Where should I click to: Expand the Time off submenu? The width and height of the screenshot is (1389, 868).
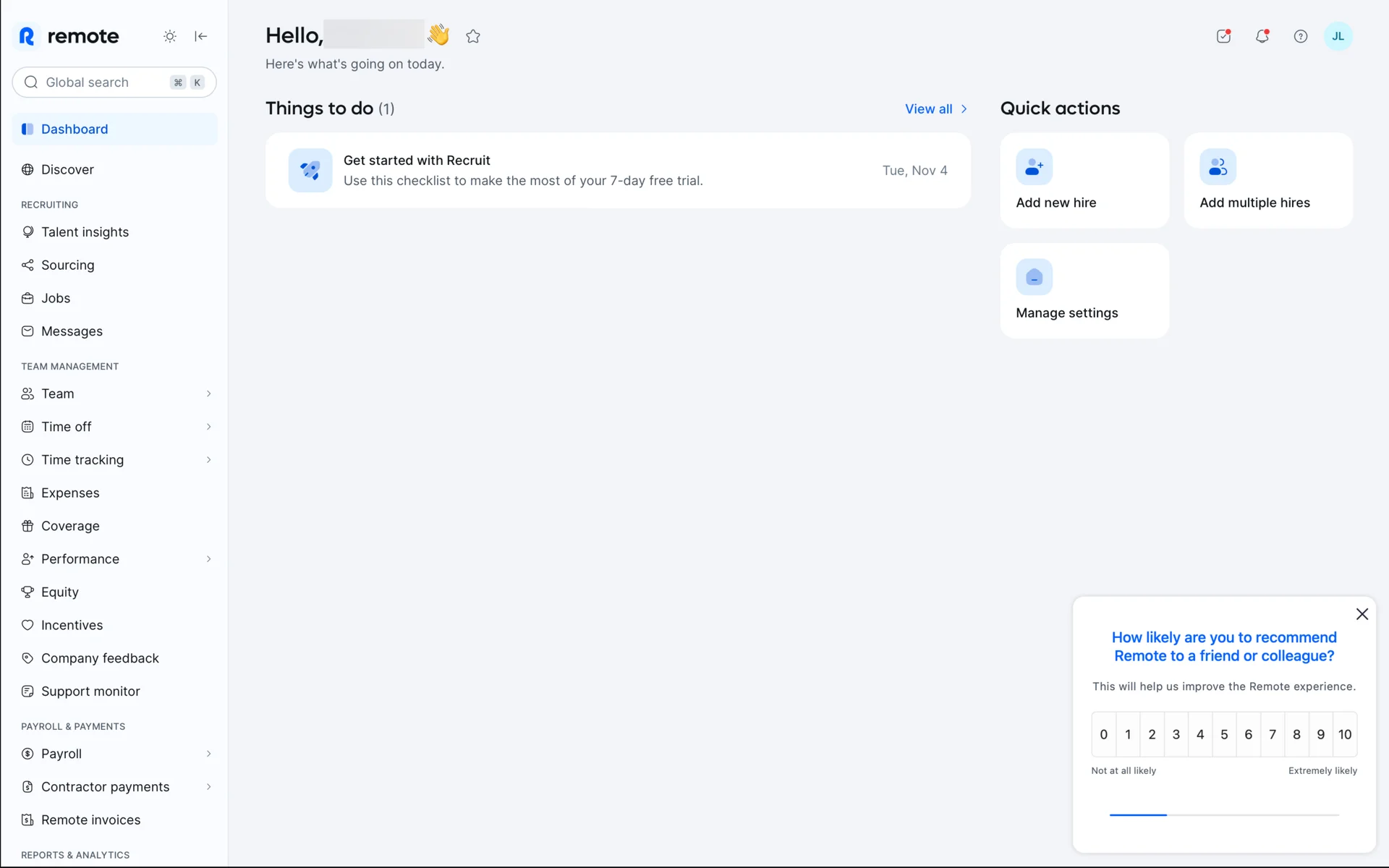pyautogui.click(x=208, y=427)
